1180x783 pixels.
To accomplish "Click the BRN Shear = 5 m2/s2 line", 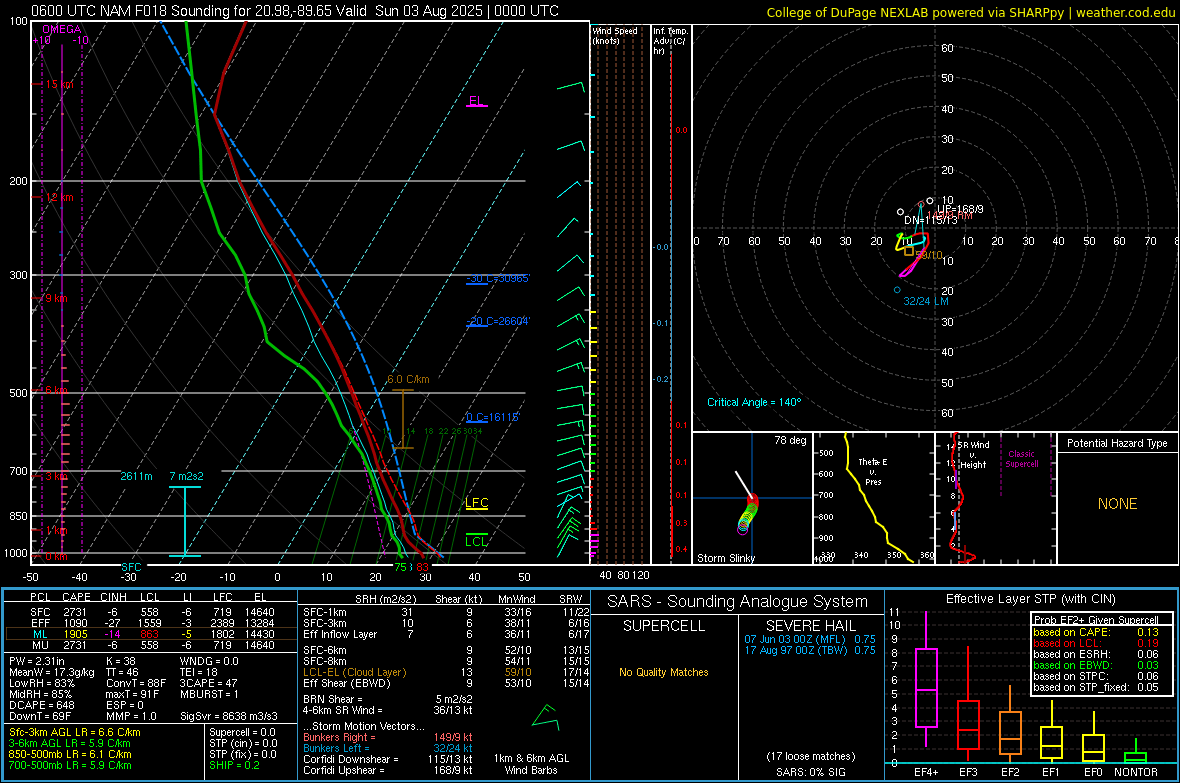I will [388, 699].
